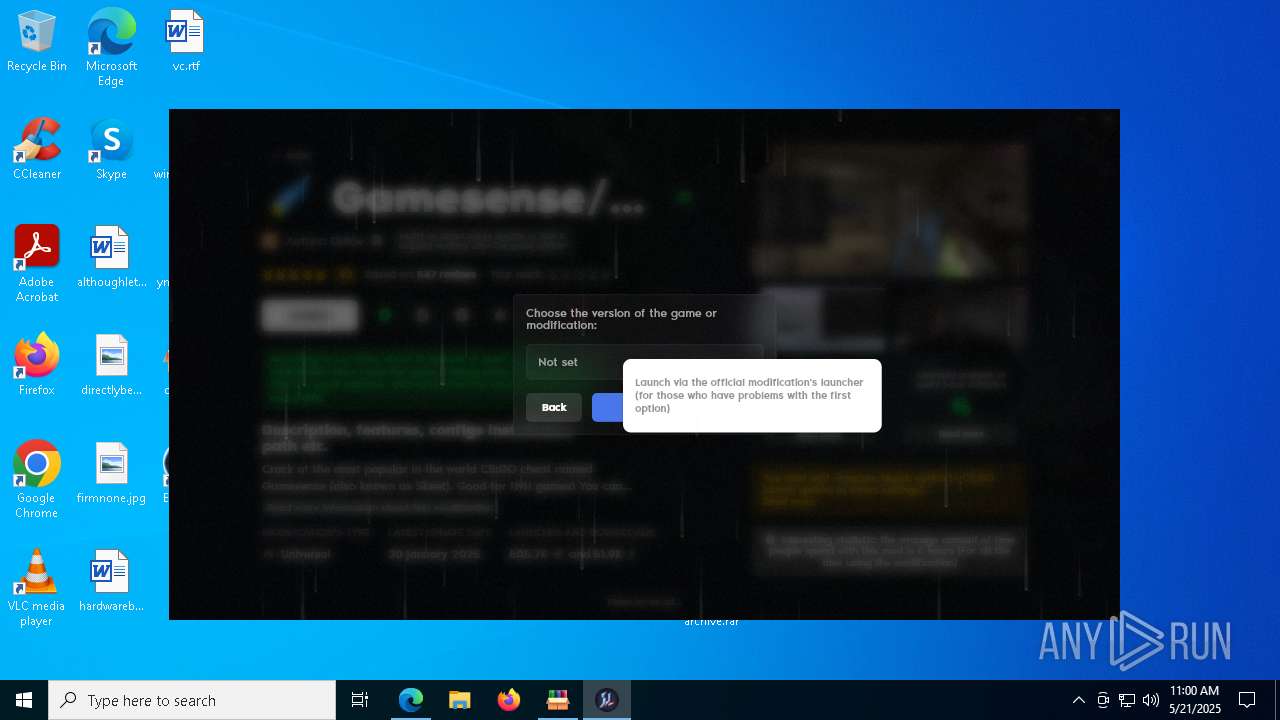1280x720 pixels.
Task: Select the althoughlet... Word document
Action: (111, 257)
